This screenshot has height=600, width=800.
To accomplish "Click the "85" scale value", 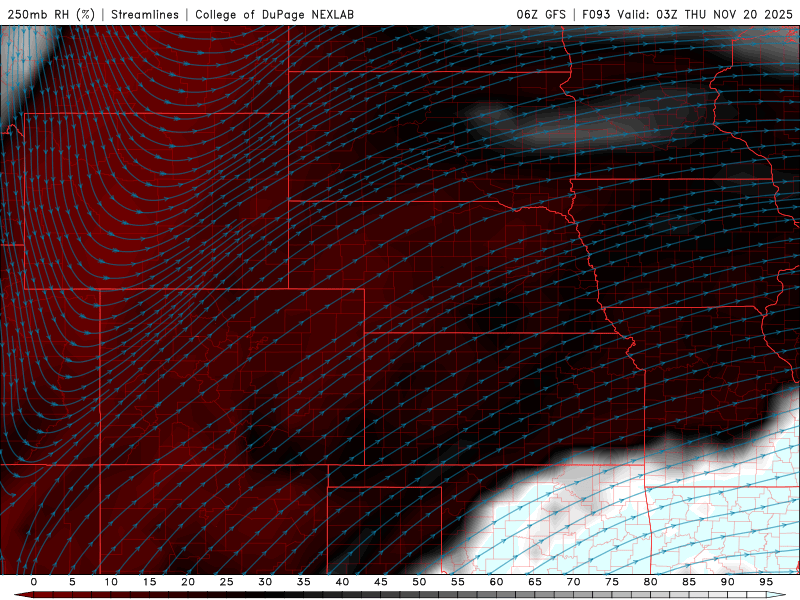I will tap(689, 582).
